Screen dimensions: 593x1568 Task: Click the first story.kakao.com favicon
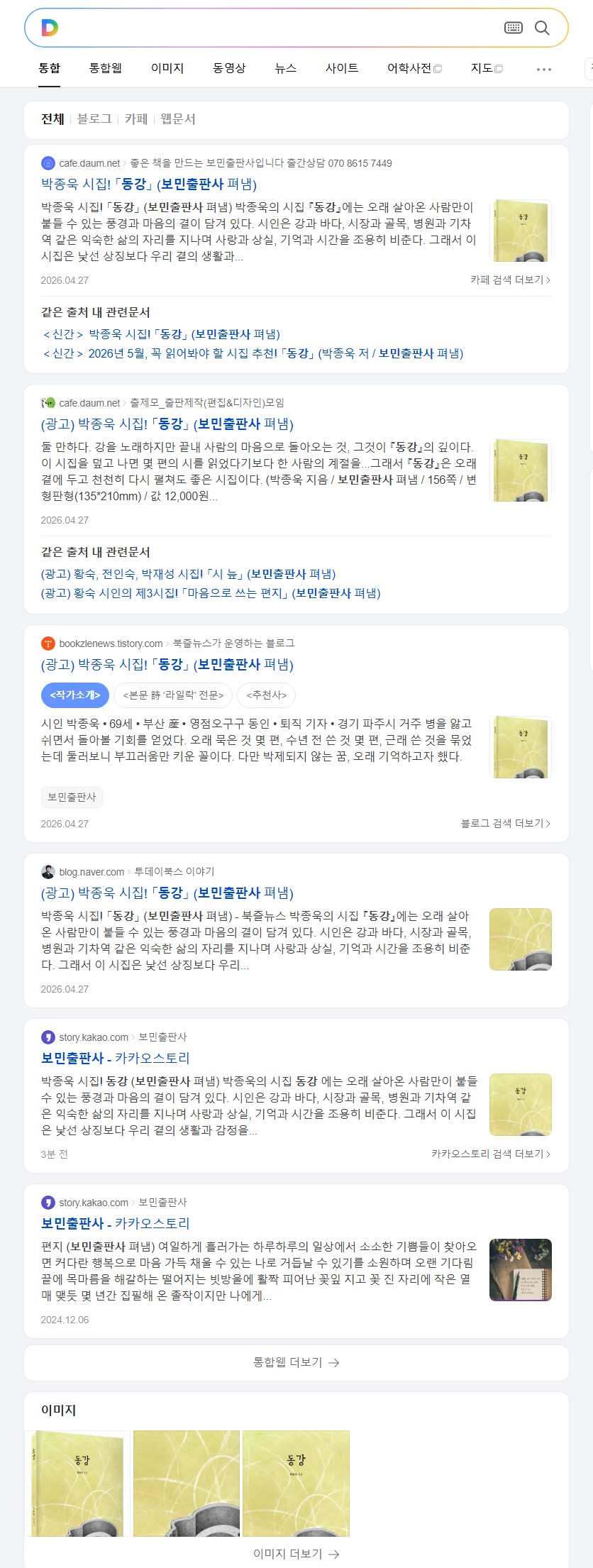pos(48,1037)
